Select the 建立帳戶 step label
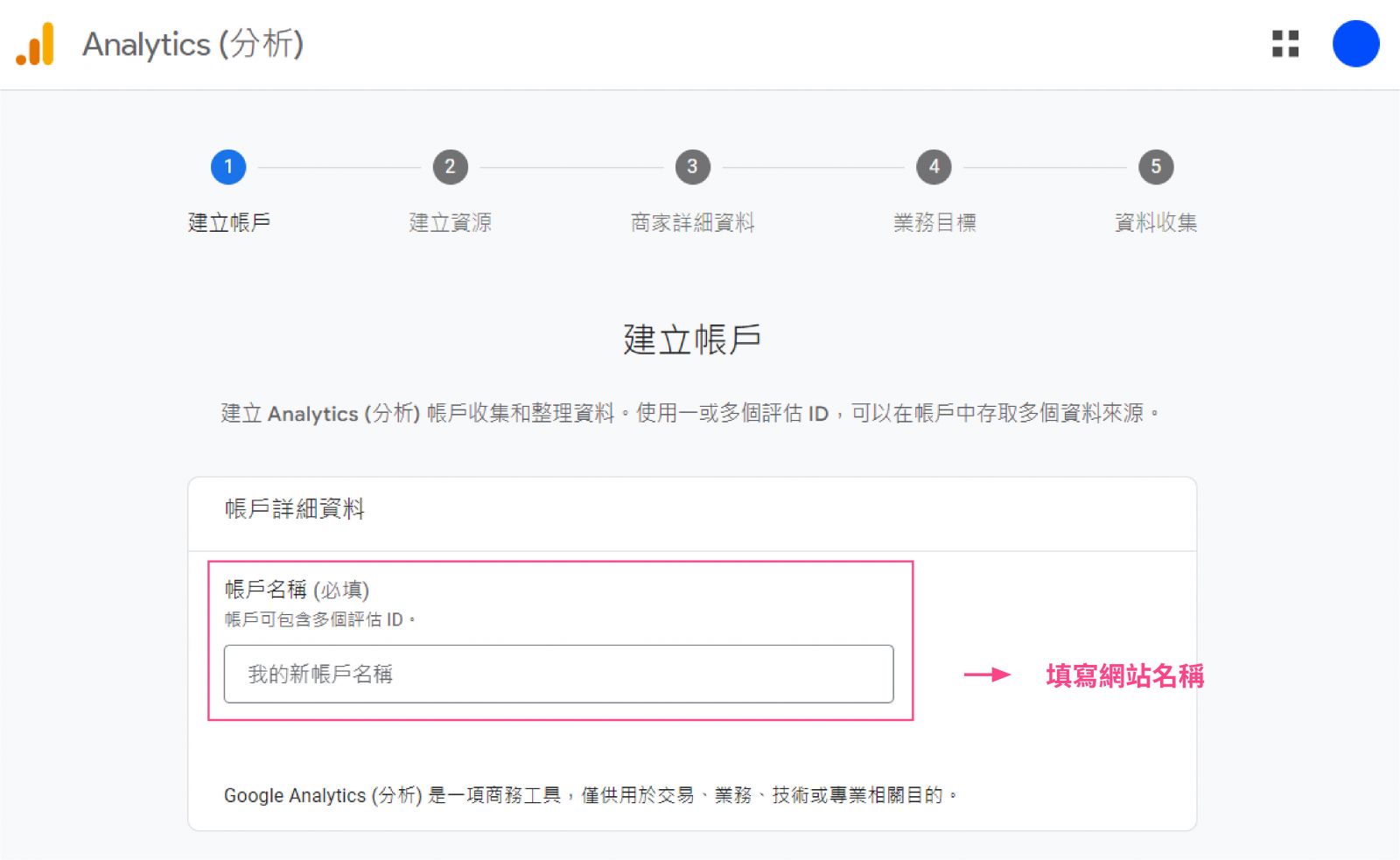Viewport: 1400px width, 860px height. click(228, 223)
